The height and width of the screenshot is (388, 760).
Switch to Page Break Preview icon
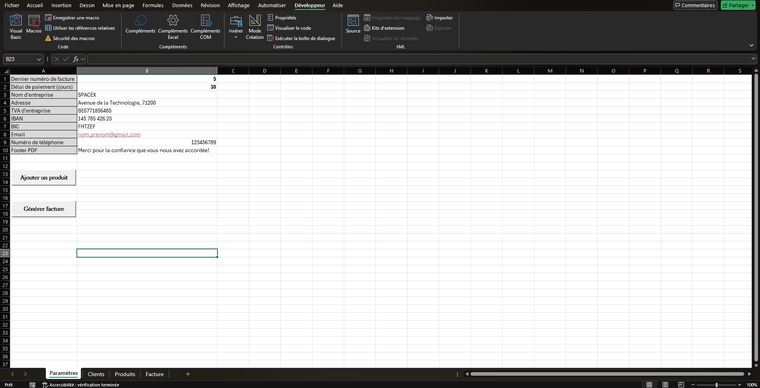click(681, 385)
